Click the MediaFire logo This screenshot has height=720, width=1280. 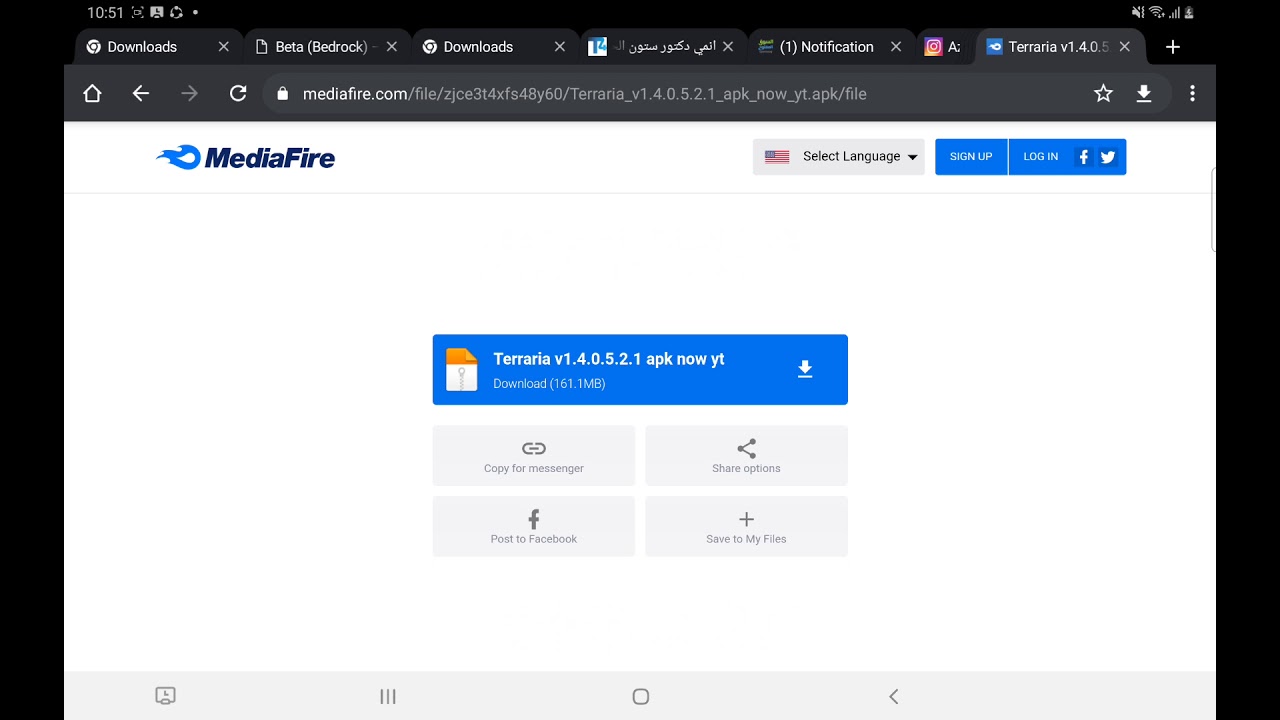[246, 157]
